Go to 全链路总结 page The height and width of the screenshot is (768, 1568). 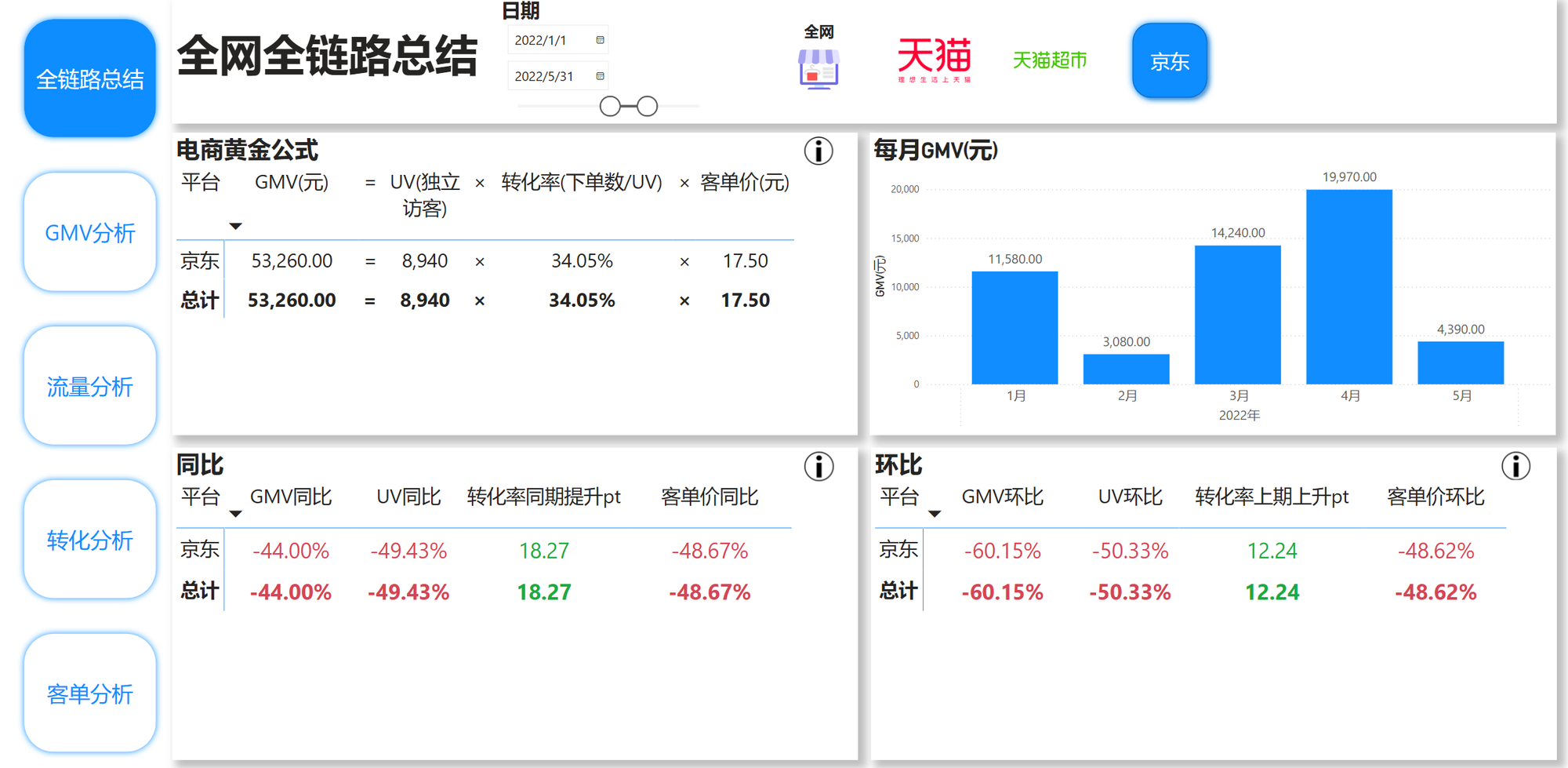point(90,78)
